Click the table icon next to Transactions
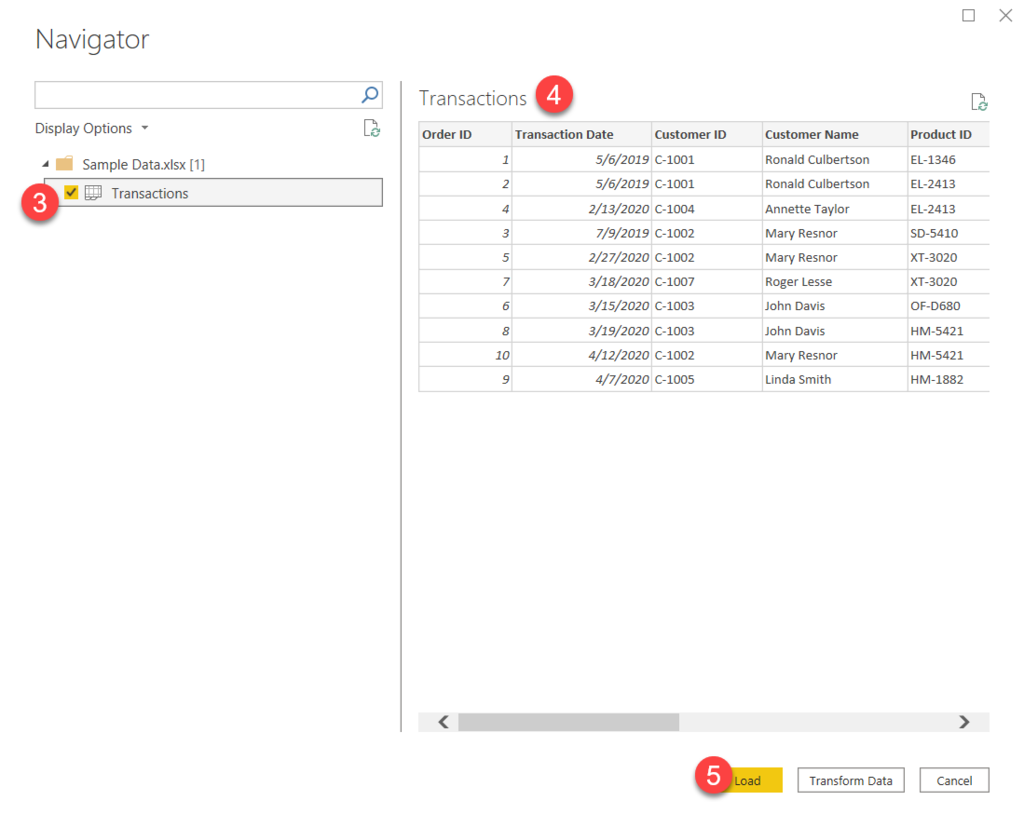The image size is (1024, 814). pos(93,193)
